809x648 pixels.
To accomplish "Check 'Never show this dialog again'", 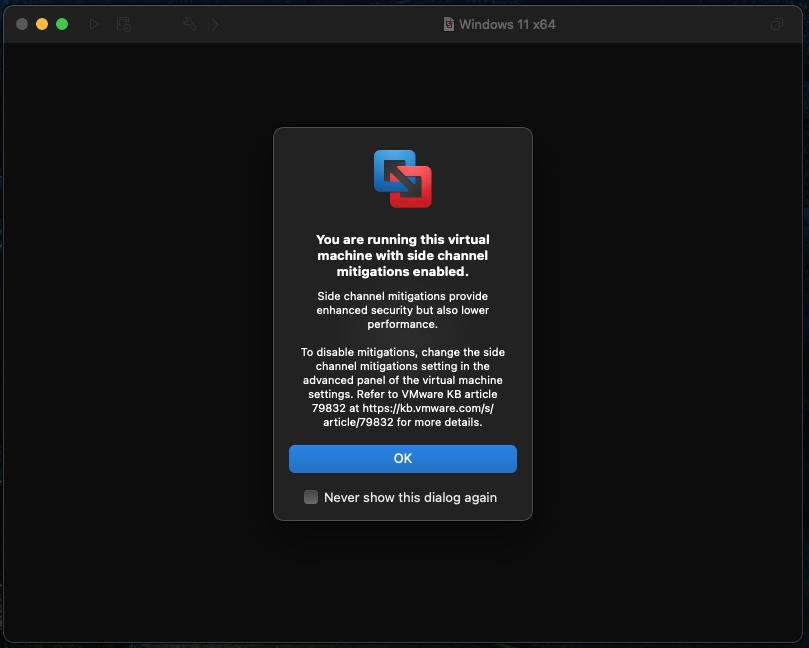I will (x=311, y=497).
